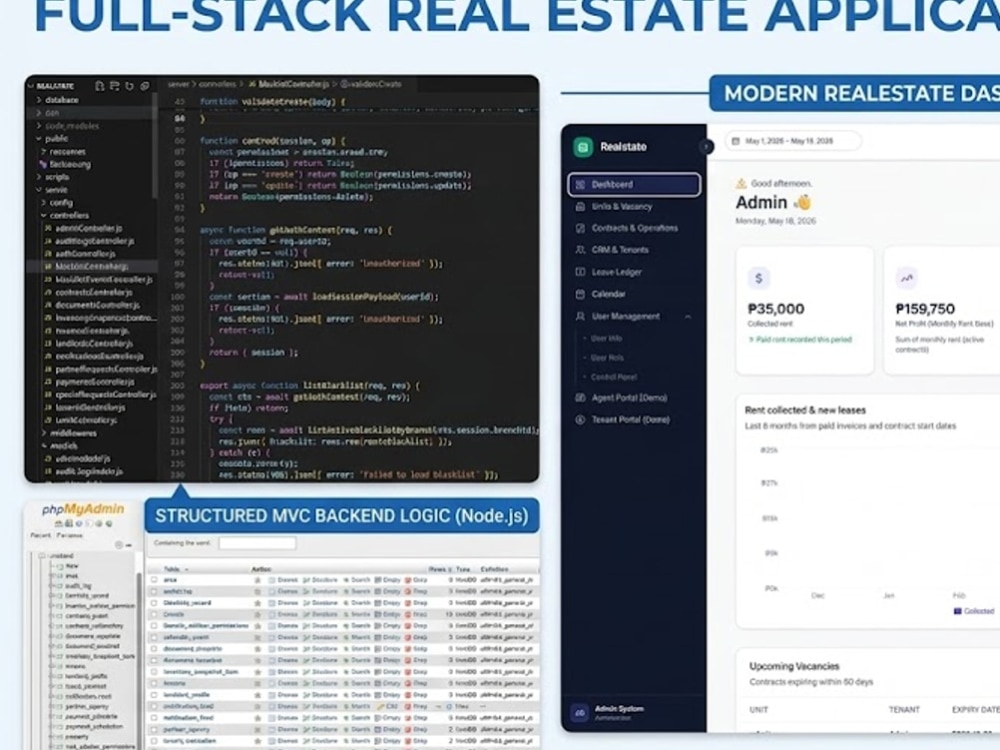Click the dollar icon on Collected rent card
This screenshot has height=750, width=1000.
[x=758, y=278]
